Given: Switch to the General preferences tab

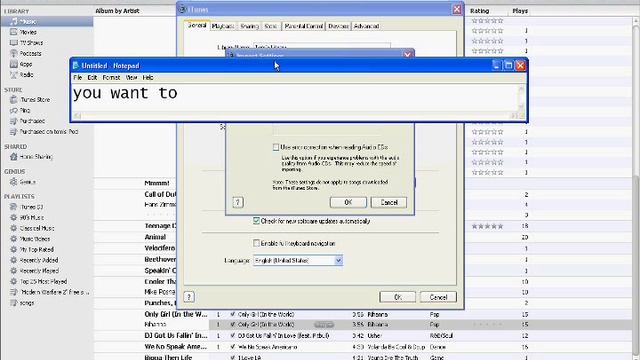Looking at the screenshot, I should click(197, 25).
